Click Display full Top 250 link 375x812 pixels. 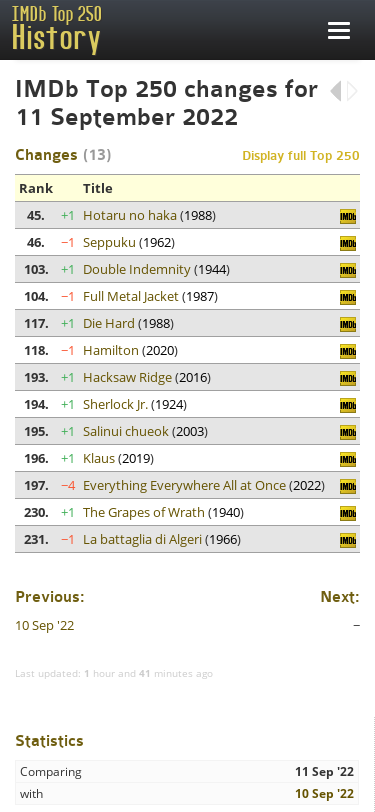[x=301, y=156]
